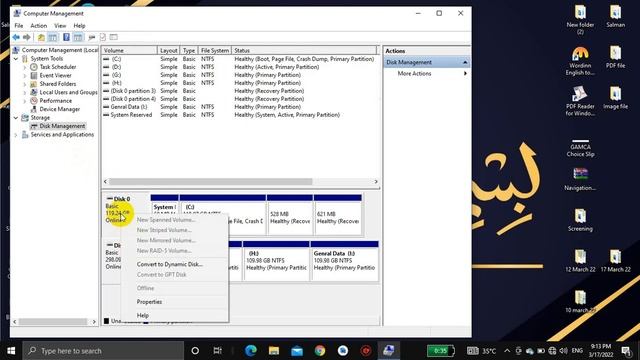Select Task Scheduler in the tree
Screen dimensions: 640x360
coord(58,67)
